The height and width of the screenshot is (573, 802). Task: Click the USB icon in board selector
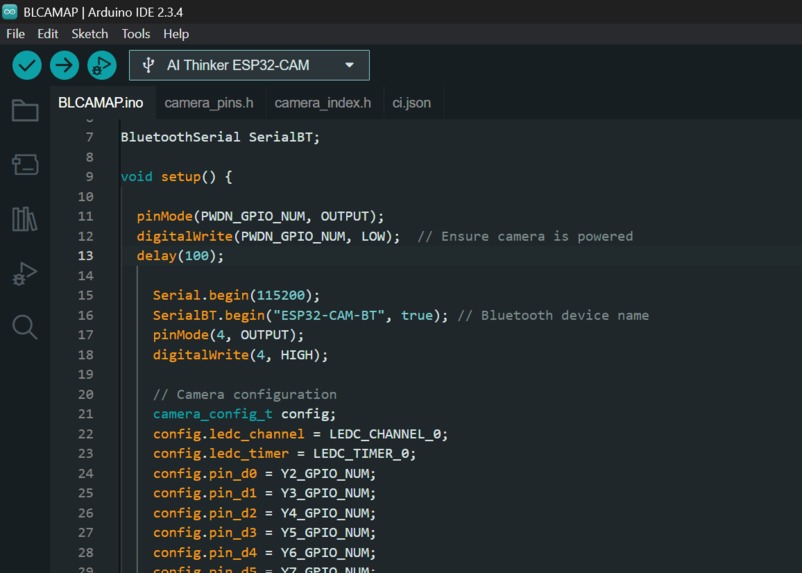coord(148,65)
